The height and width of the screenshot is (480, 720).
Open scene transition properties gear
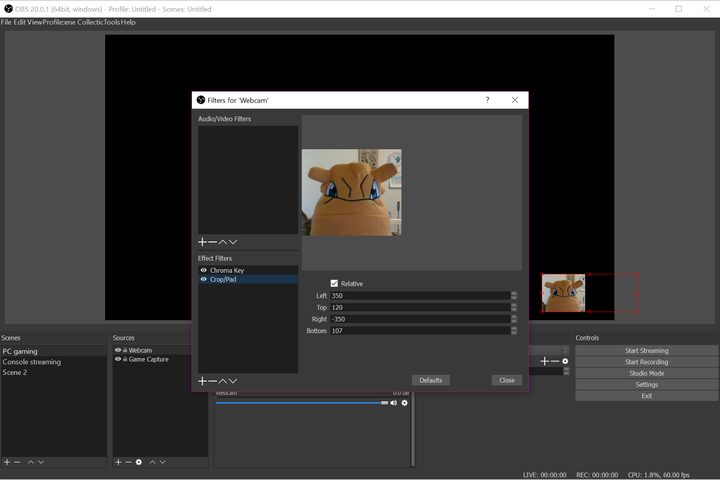coord(565,361)
